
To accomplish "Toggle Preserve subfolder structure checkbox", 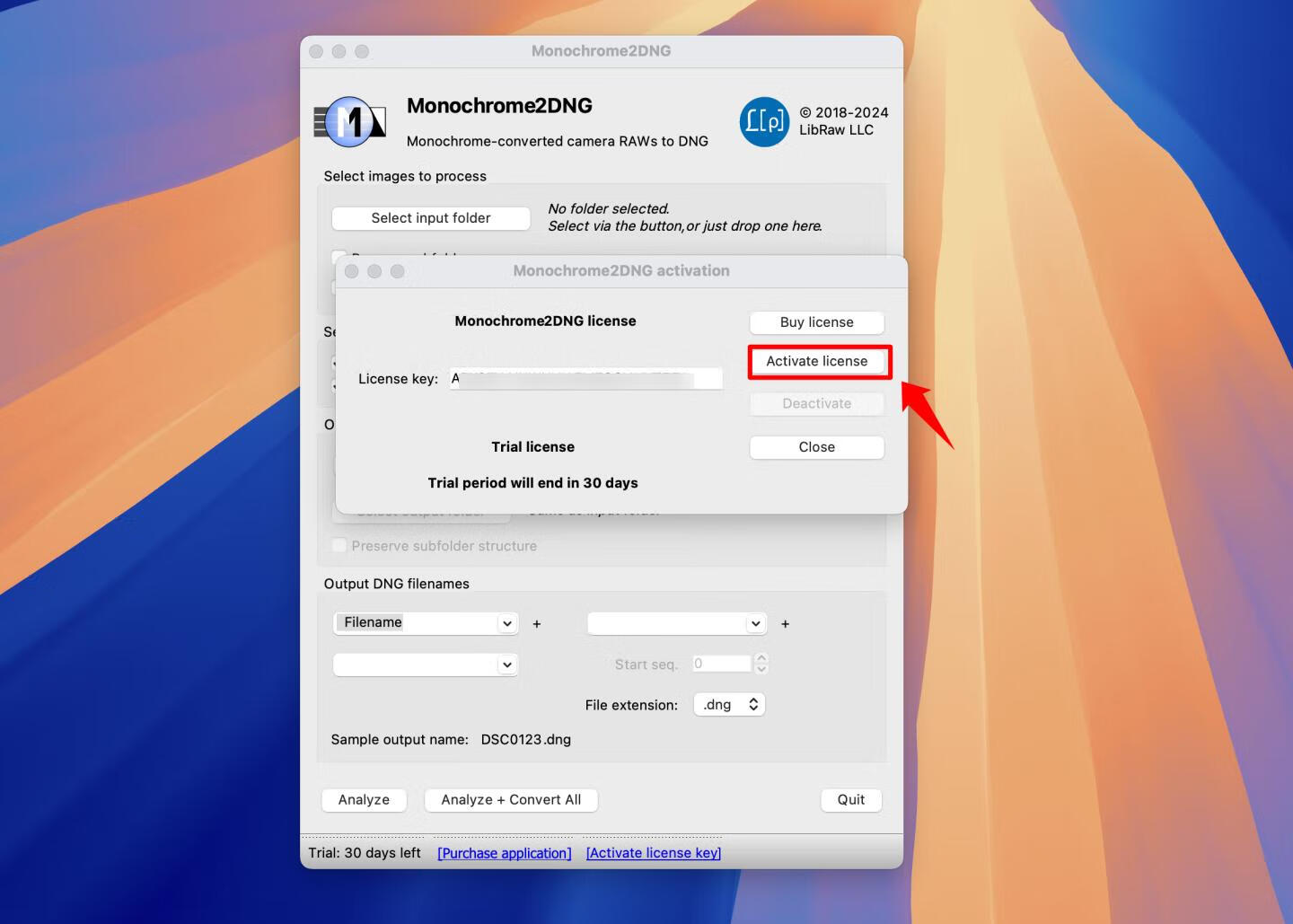I will (339, 545).
